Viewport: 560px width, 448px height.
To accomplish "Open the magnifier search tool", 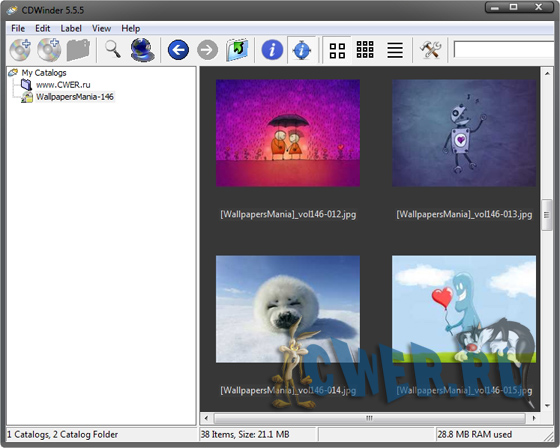I will pos(112,49).
